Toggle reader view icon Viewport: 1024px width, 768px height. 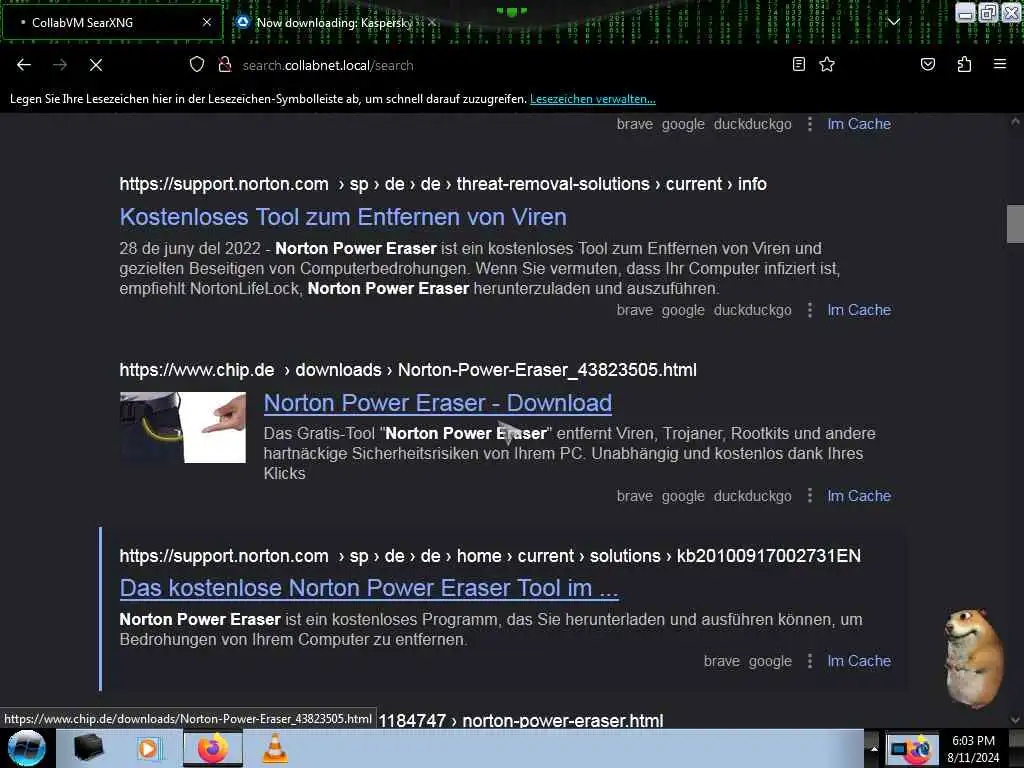click(x=799, y=64)
